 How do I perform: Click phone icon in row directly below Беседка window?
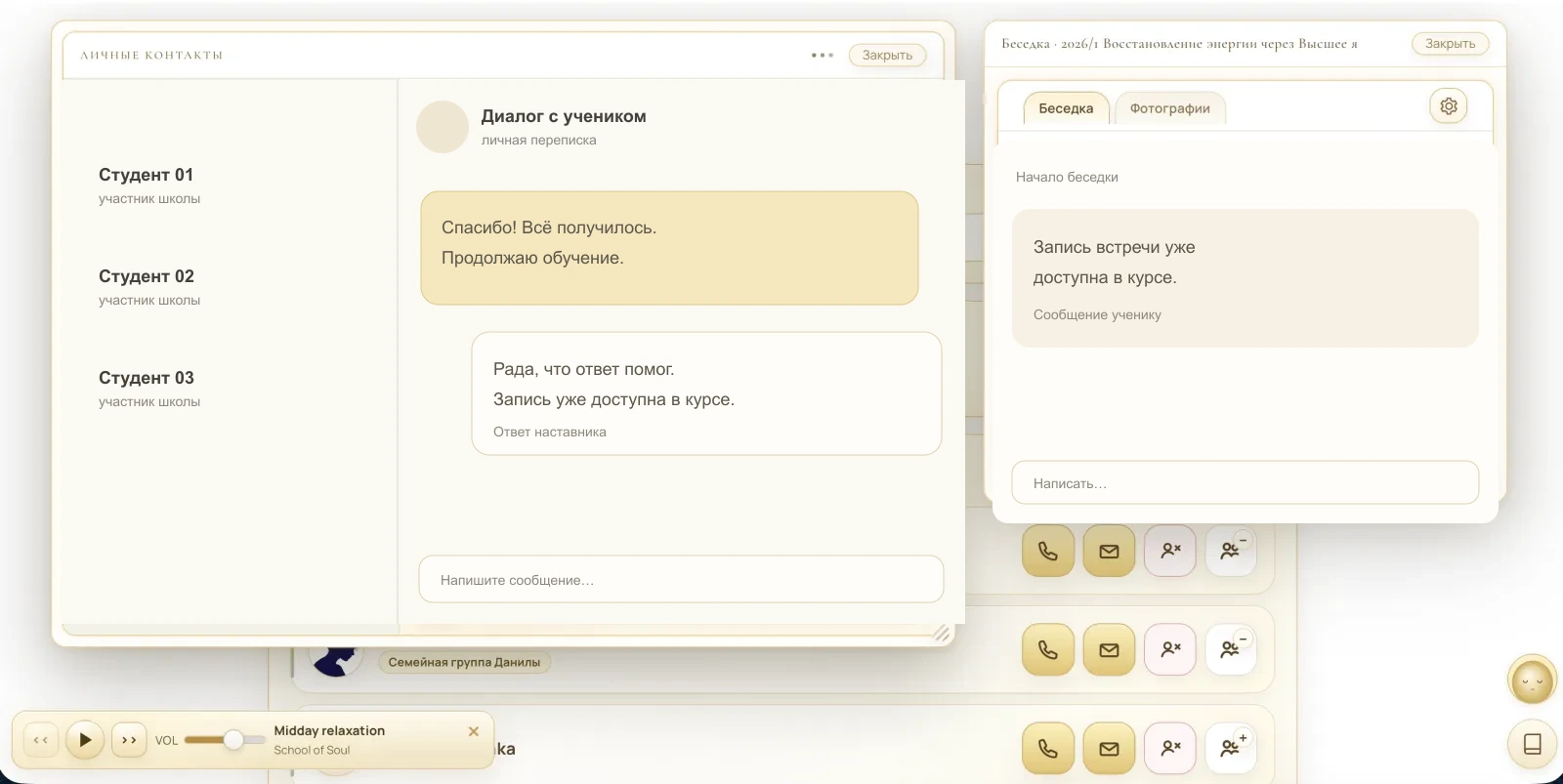tap(1048, 552)
